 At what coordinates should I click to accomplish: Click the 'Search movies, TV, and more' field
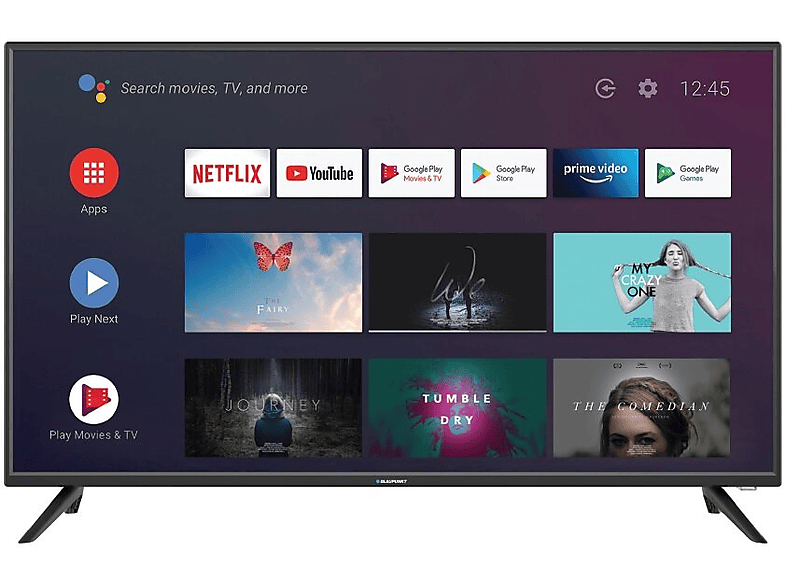click(x=214, y=88)
